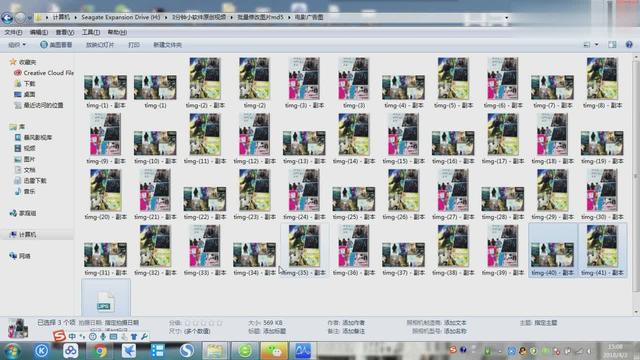Image resolution: width=640 pixels, height=360 pixels.
Task: Click the change view icon
Action: tap(587, 44)
